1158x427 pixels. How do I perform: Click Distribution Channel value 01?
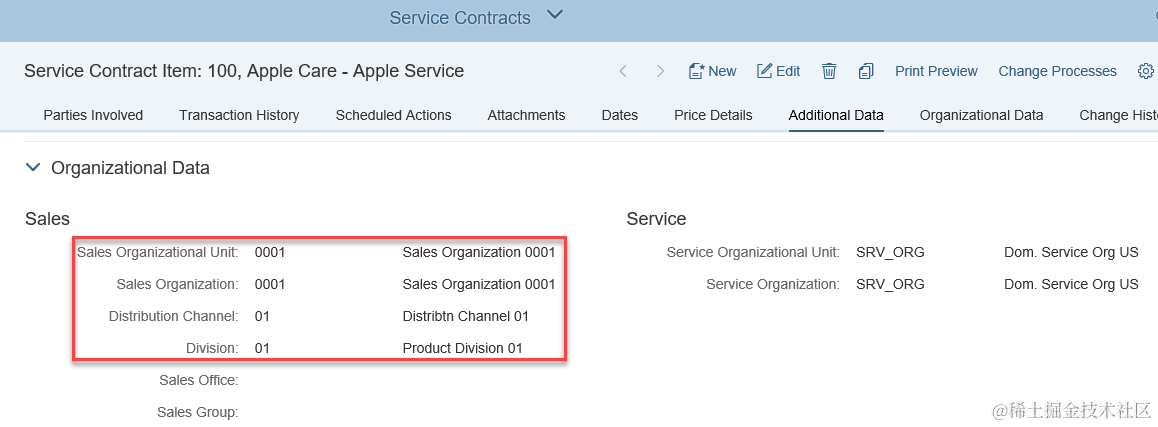pyautogui.click(x=262, y=316)
